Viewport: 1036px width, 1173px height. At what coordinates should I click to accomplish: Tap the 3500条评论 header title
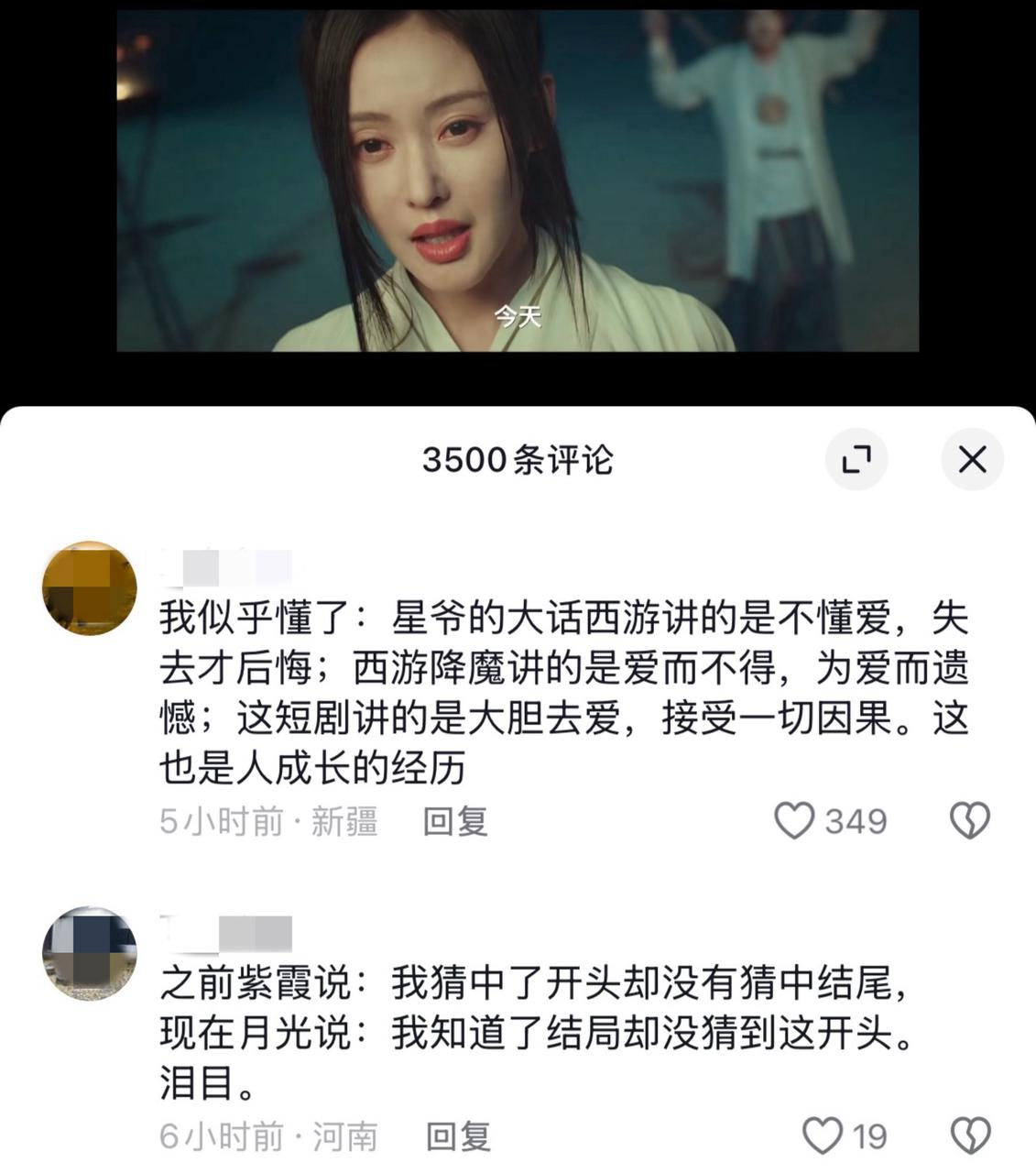click(518, 459)
